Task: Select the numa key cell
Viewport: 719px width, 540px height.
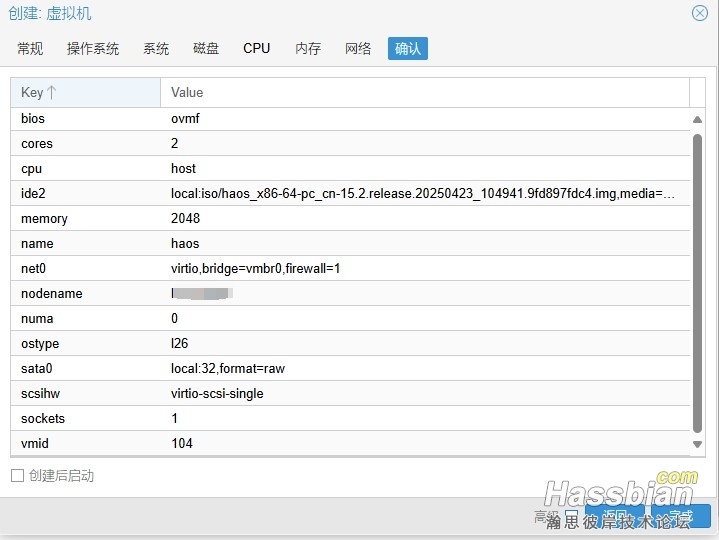Action: pyautogui.click(x=85, y=319)
